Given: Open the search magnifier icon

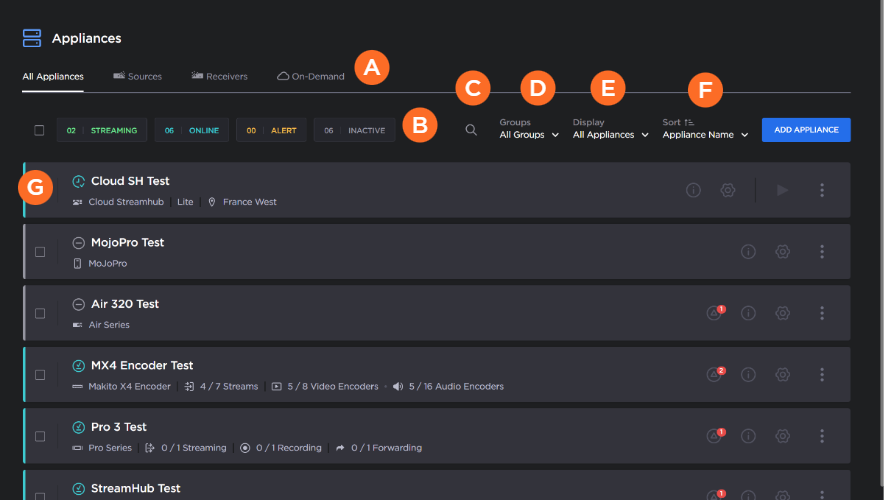Looking at the screenshot, I should 471,130.
